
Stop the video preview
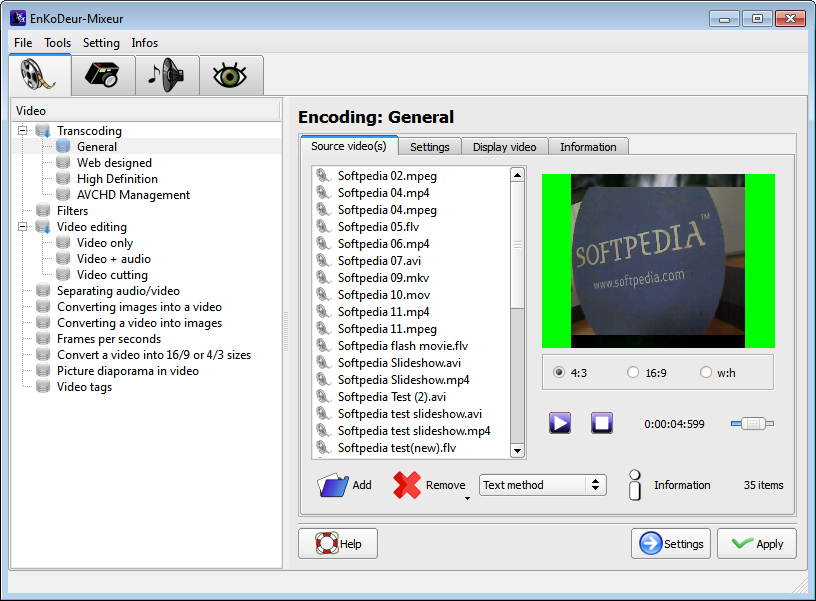[x=602, y=423]
